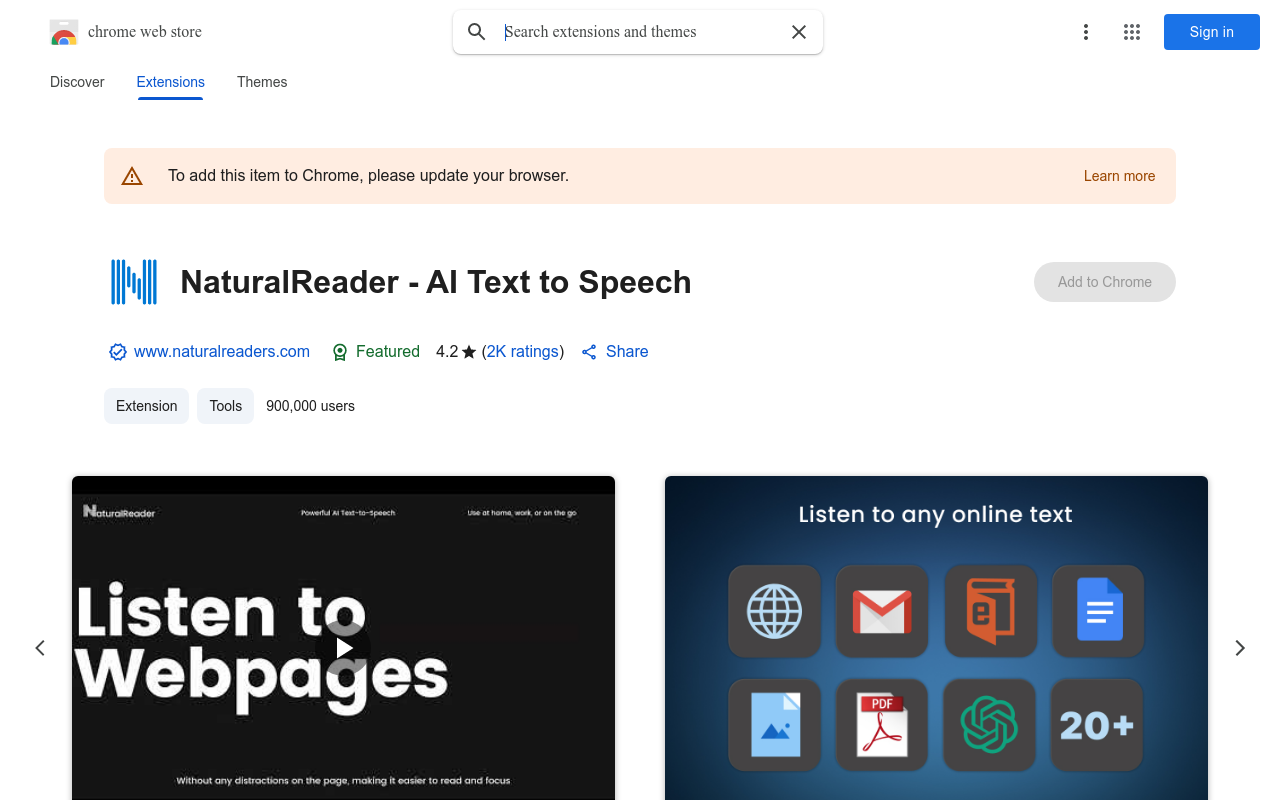Switch to the Extensions tab
Screen dimensions: 1280x800
pos(171,82)
